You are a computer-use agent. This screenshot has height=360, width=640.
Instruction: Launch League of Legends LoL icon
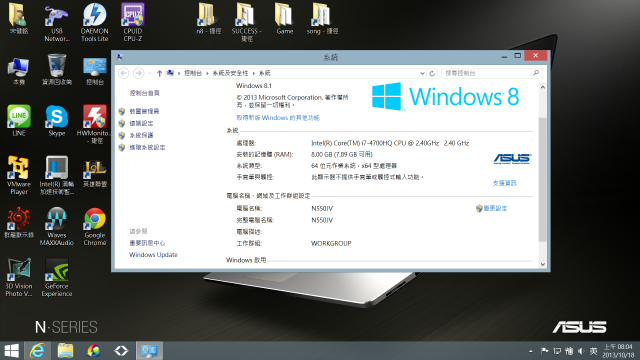point(95,173)
